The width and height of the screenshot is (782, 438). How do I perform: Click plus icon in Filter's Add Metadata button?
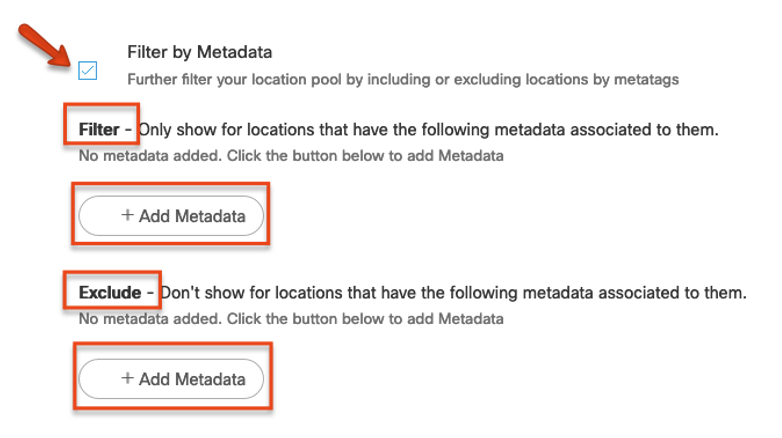pyautogui.click(x=127, y=215)
